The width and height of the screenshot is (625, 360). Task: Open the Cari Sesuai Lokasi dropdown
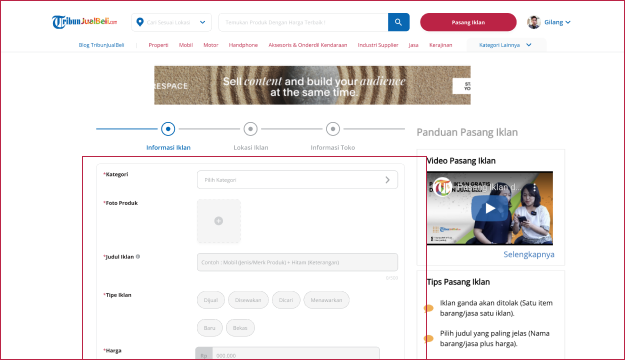pyautogui.click(x=171, y=22)
